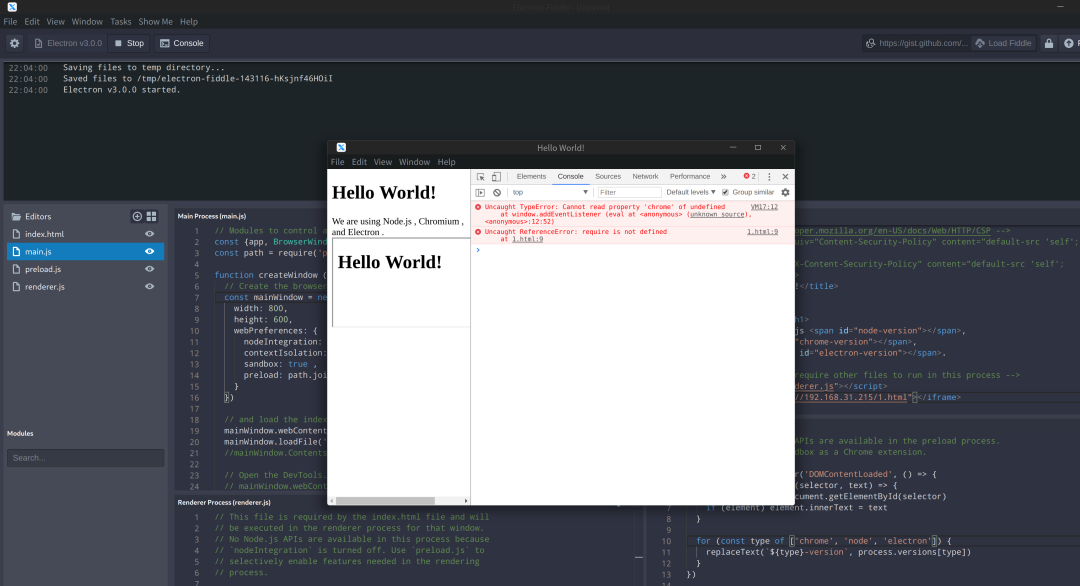Viewport: 1080px width, 586px height.
Task: Uncheck the Group similar checkbox
Action: (x=725, y=193)
